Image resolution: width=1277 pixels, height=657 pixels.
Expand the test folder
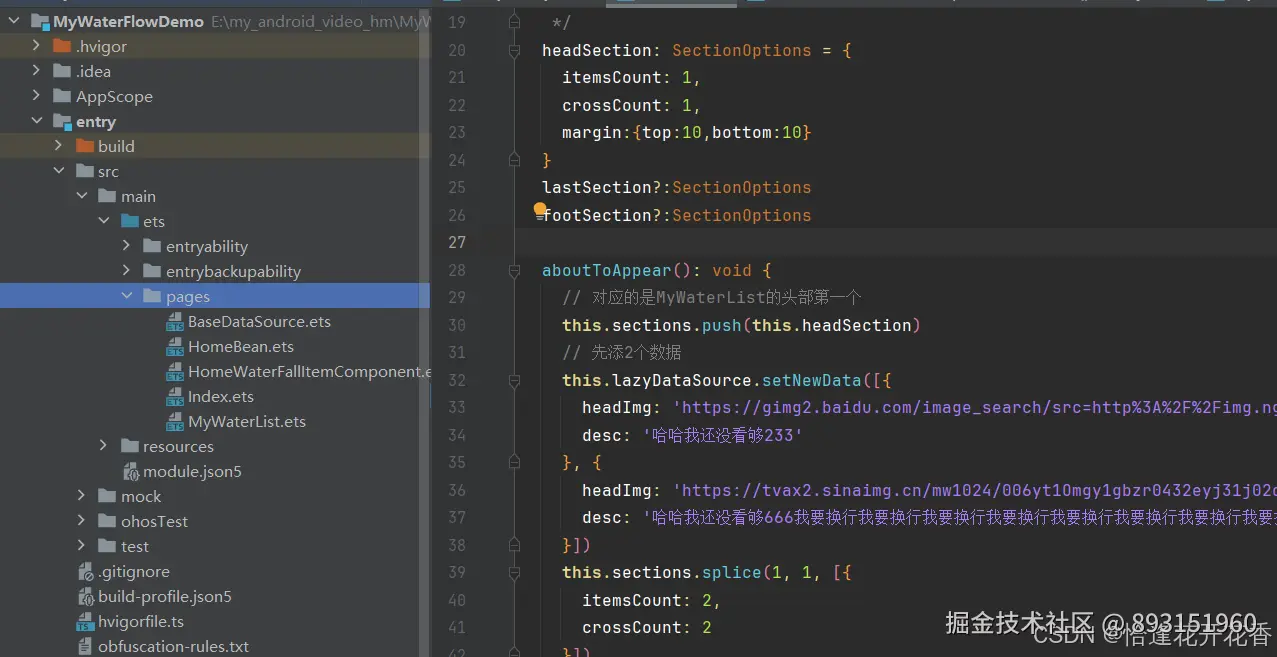coord(82,546)
